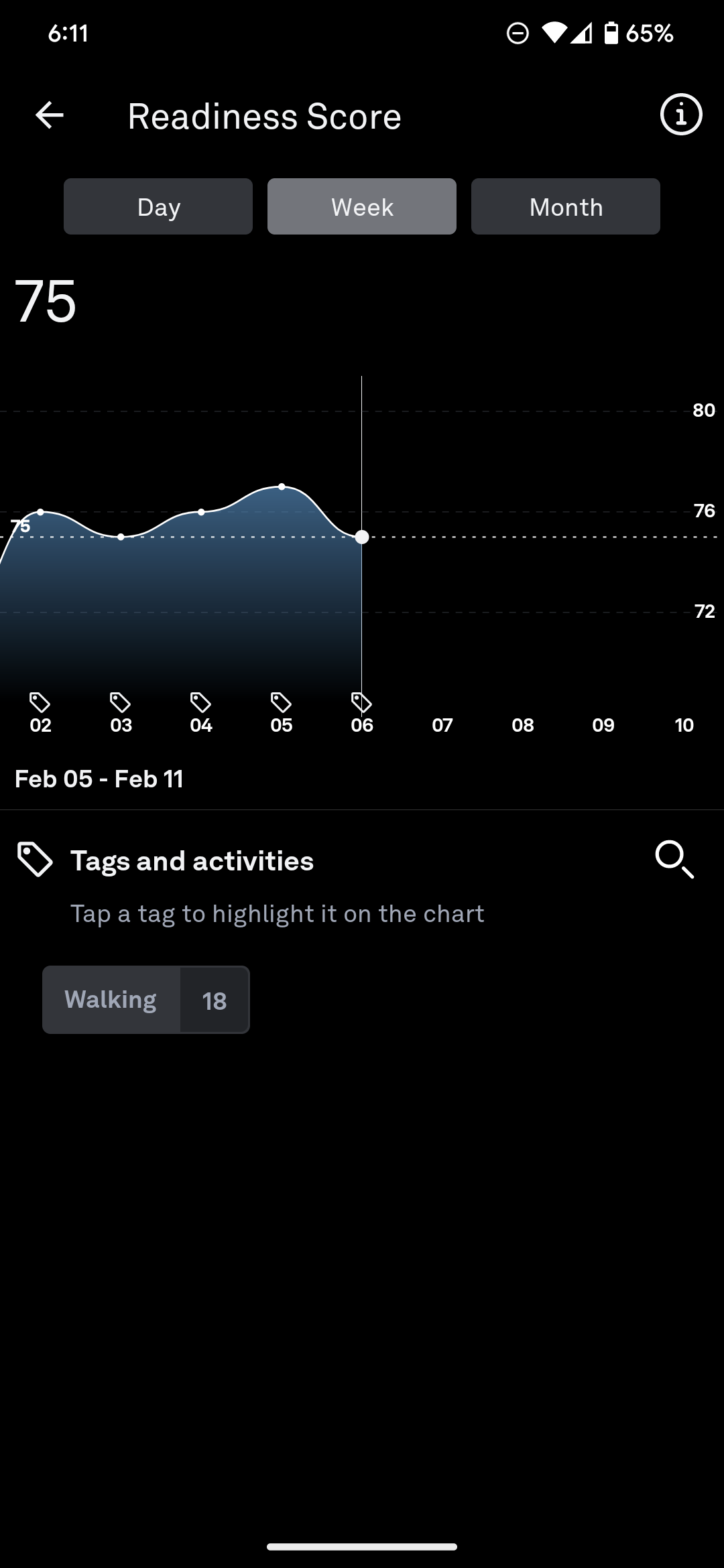Image resolution: width=724 pixels, height=1568 pixels.
Task: Select the chart data point for day 03
Action: tap(121, 537)
